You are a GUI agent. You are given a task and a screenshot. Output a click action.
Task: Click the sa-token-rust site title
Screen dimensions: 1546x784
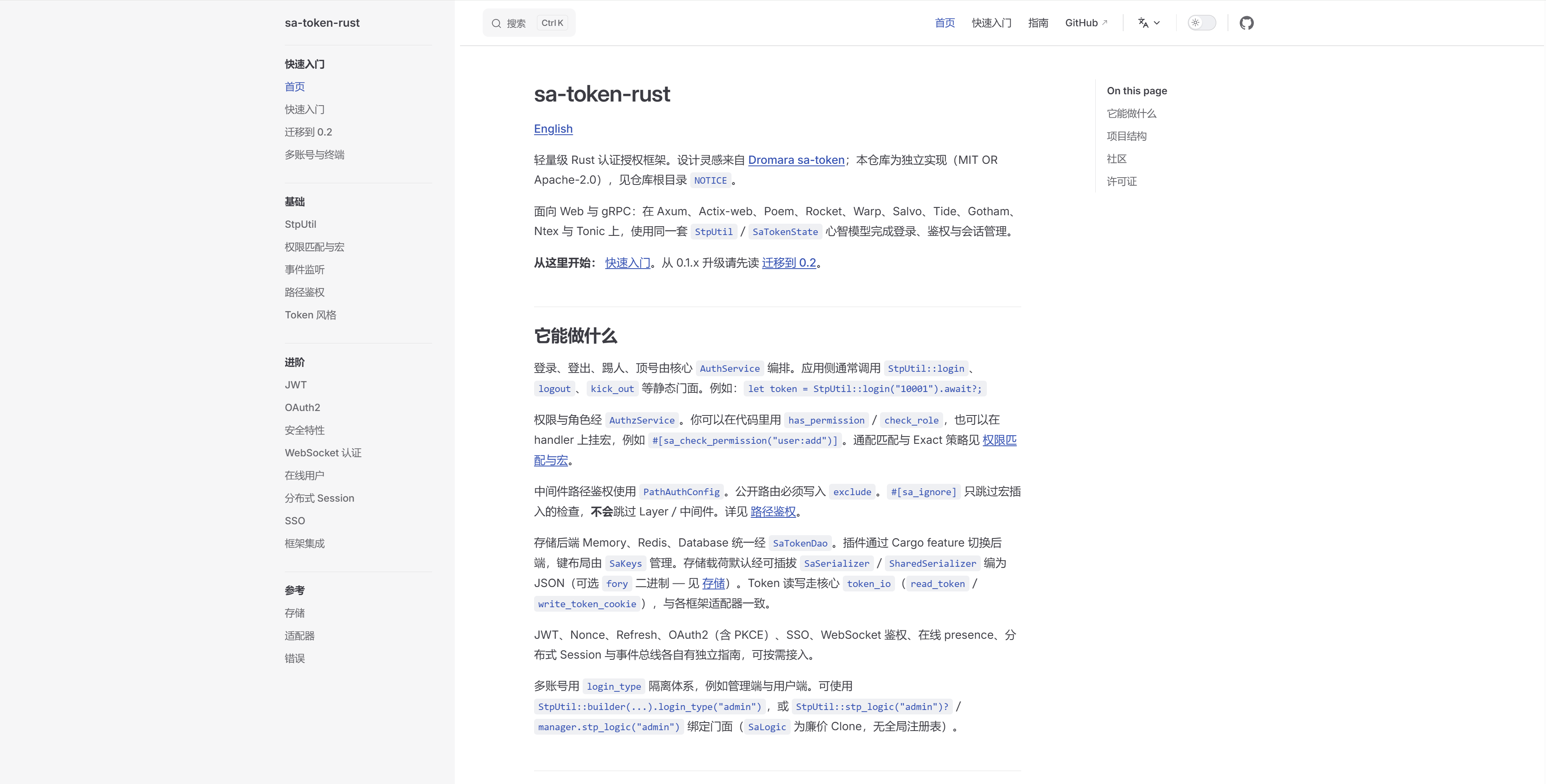(322, 23)
